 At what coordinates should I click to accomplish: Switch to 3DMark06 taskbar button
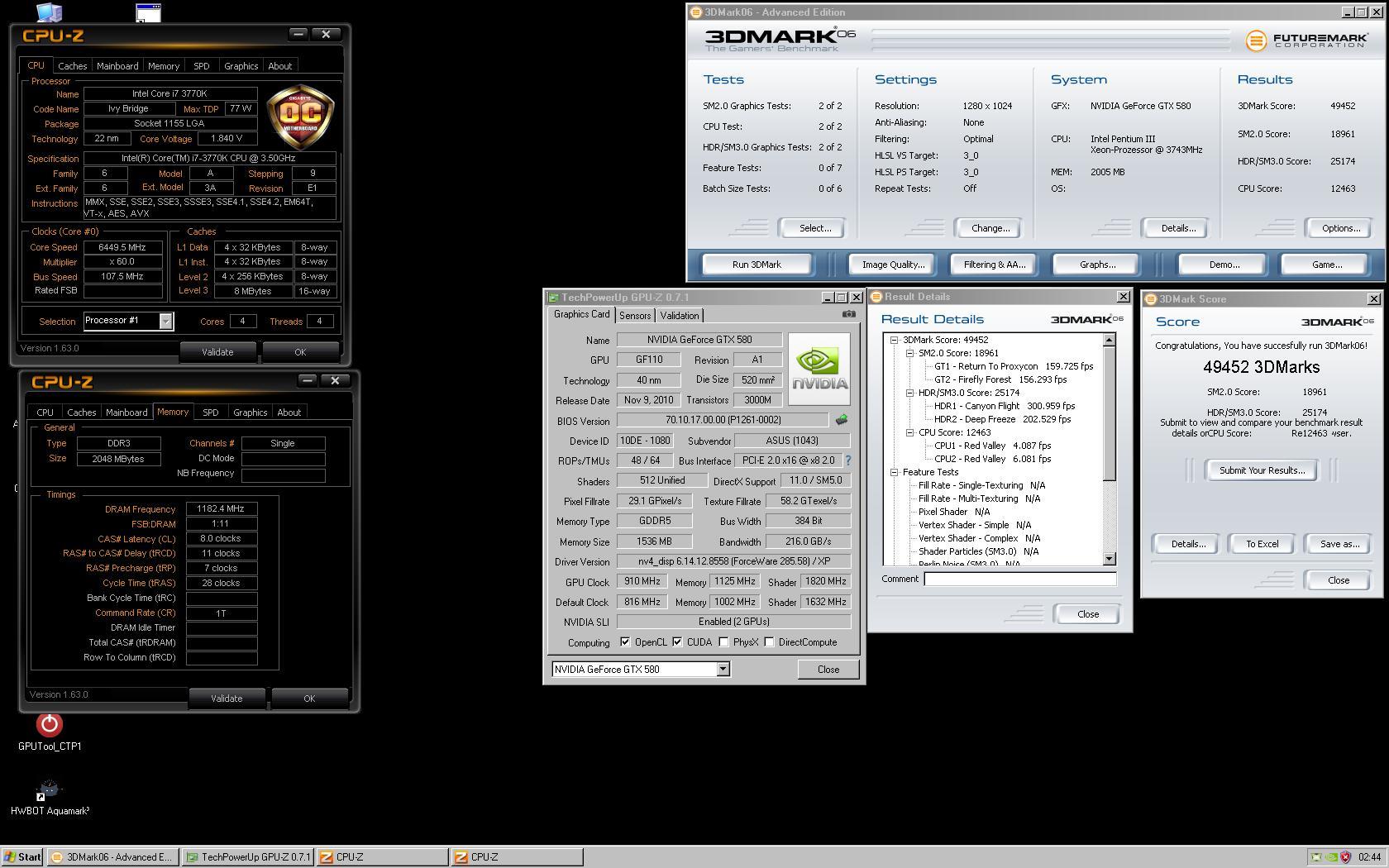(x=112, y=857)
